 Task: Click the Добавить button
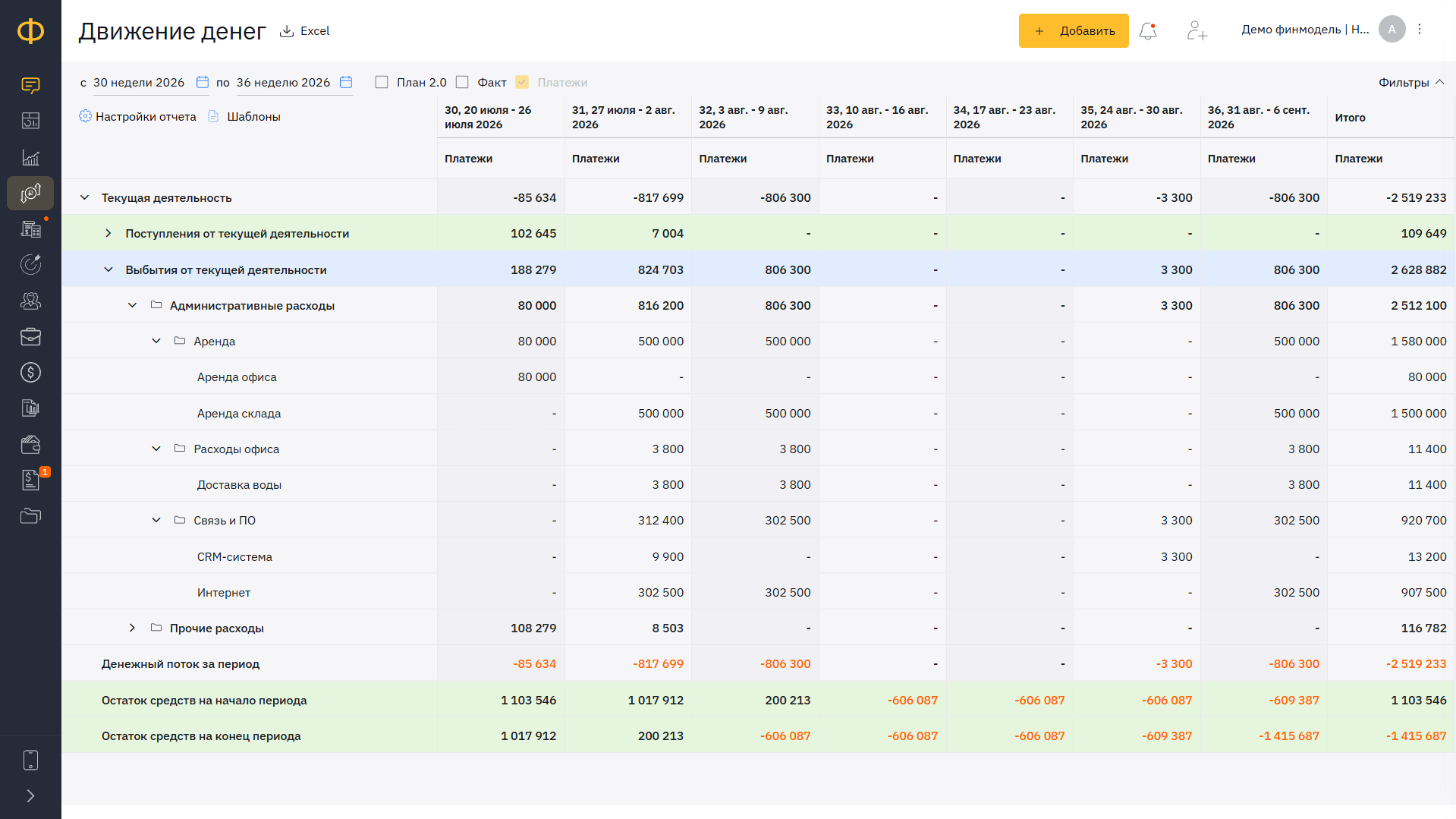click(1074, 31)
